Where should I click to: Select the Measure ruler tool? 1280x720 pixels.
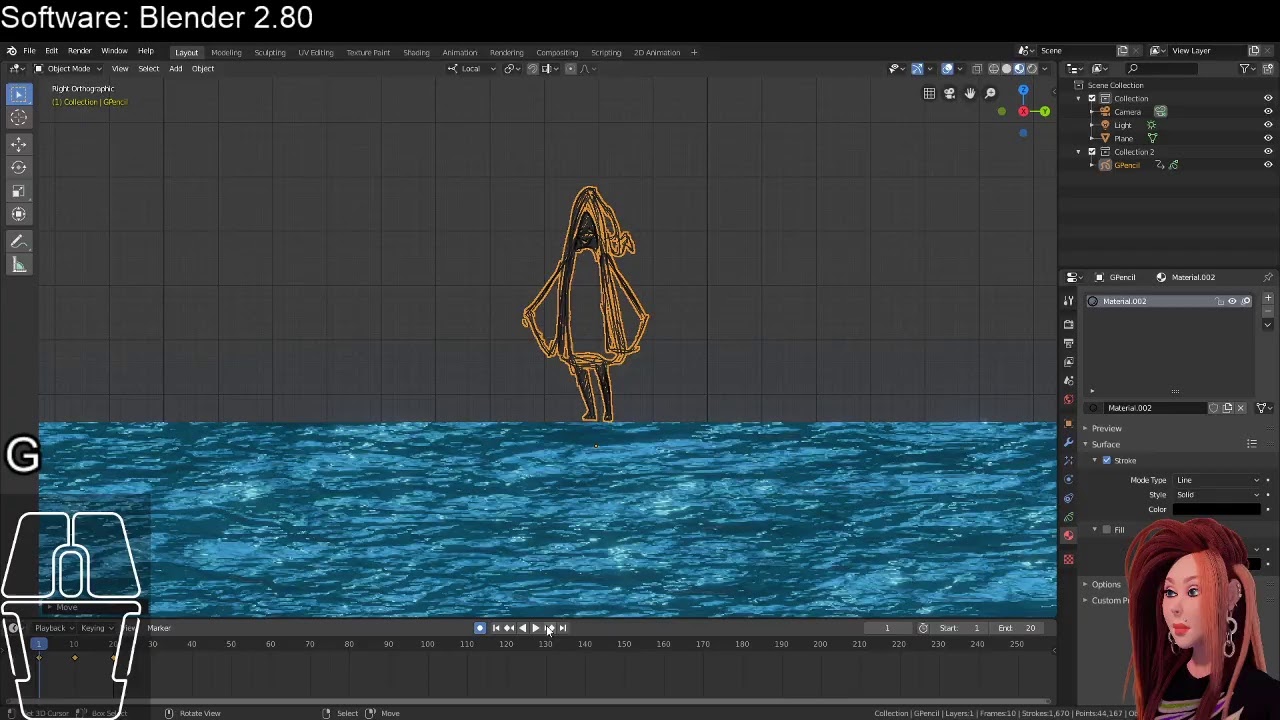[19, 264]
